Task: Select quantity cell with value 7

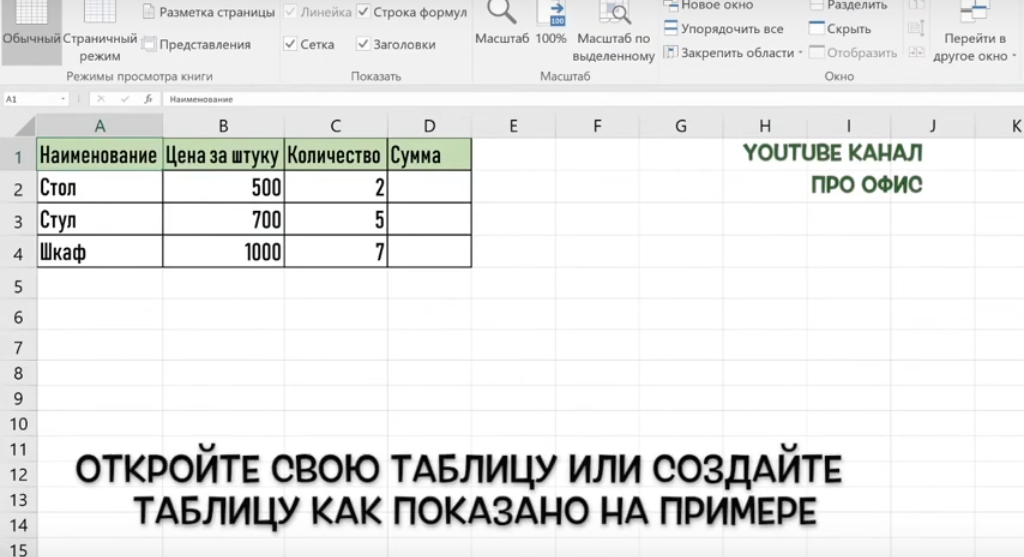Action: (x=336, y=251)
